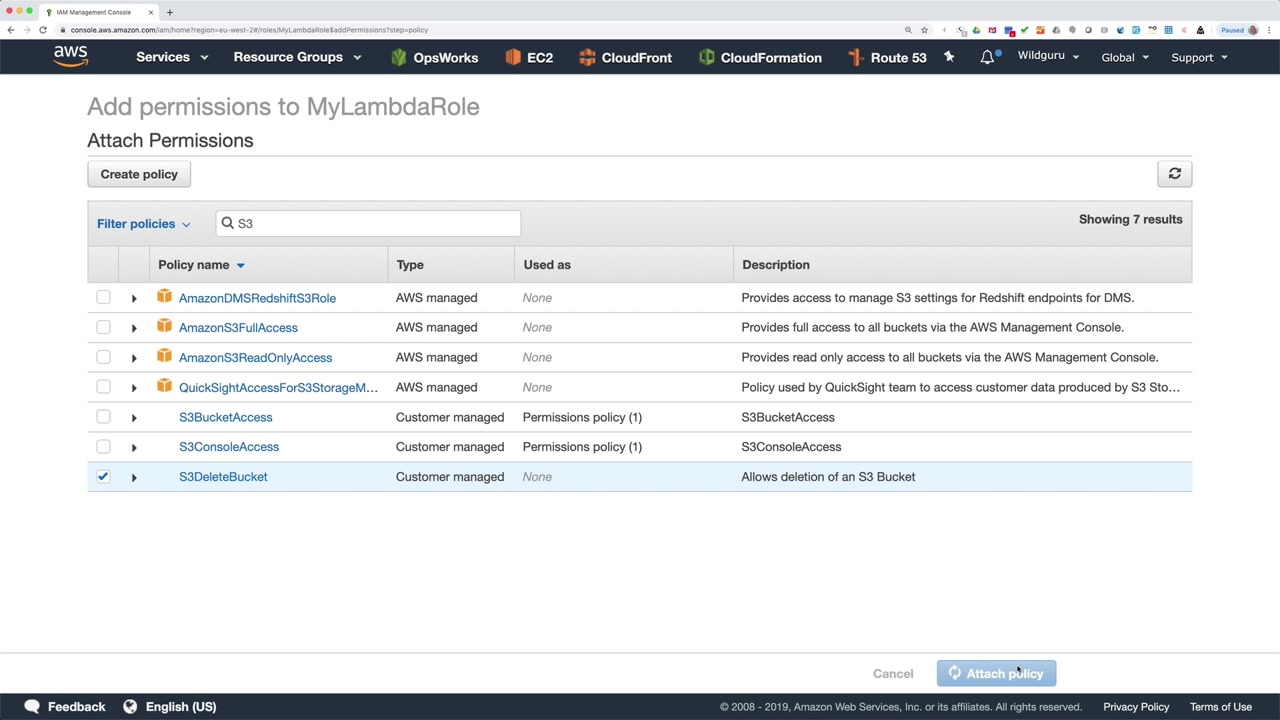Open the Support menu
Viewport: 1280px width, 720px height.
point(1198,57)
